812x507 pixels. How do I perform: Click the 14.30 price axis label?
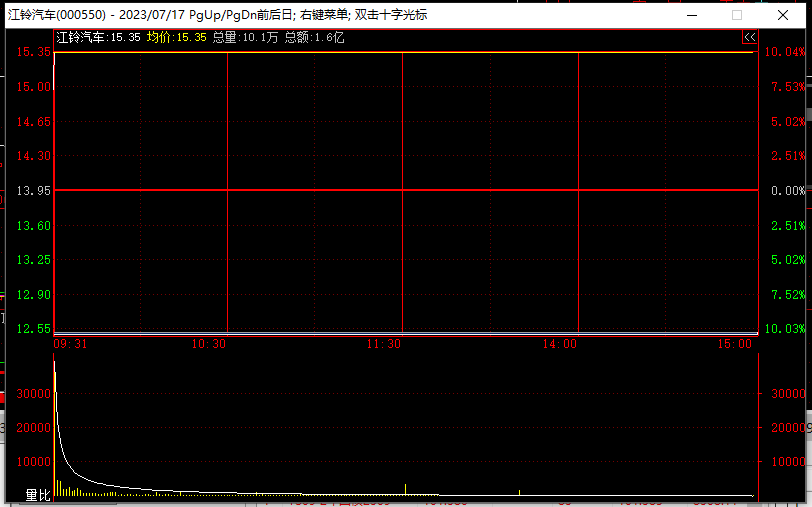click(x=34, y=156)
